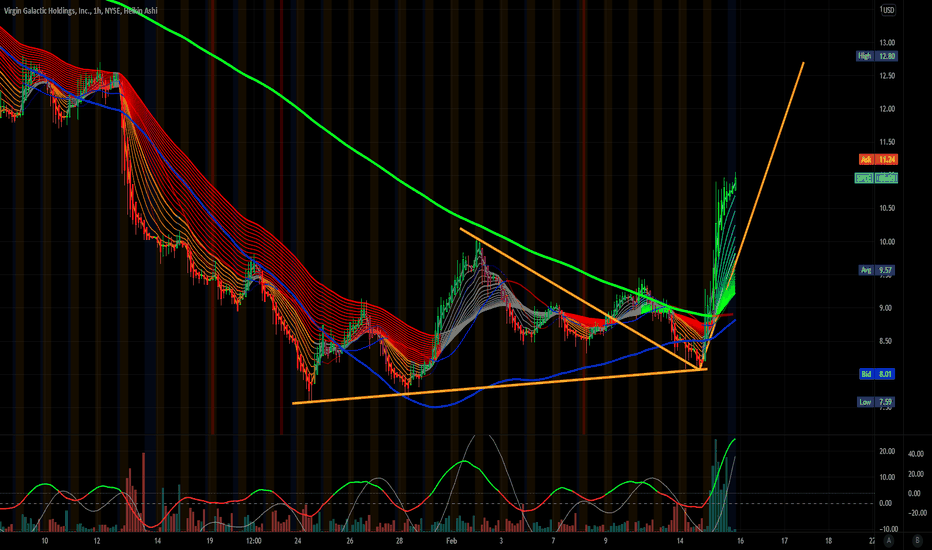
Task: Open the USD currency selector
Action: (x=888, y=10)
